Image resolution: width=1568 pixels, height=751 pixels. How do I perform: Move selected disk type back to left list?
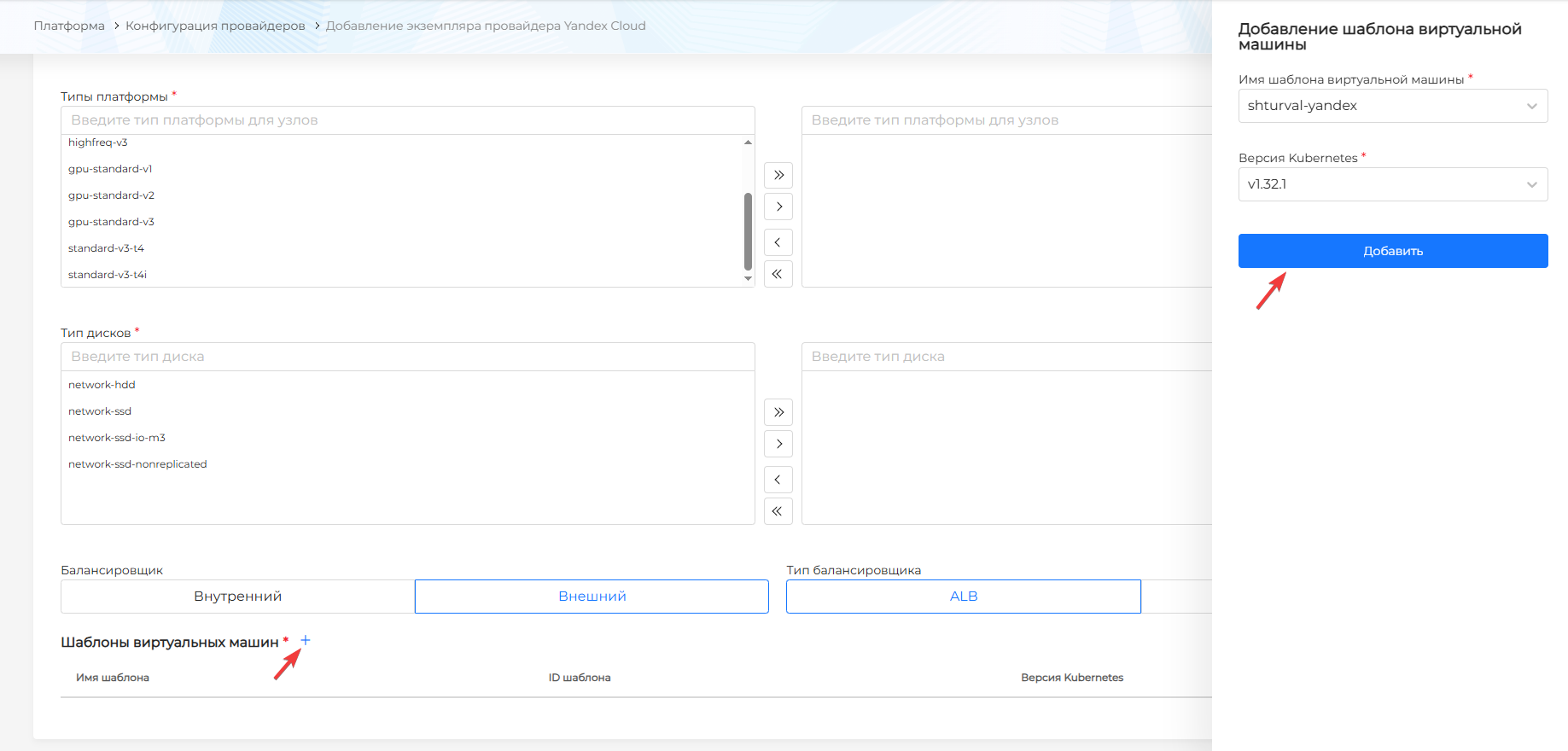(778, 480)
